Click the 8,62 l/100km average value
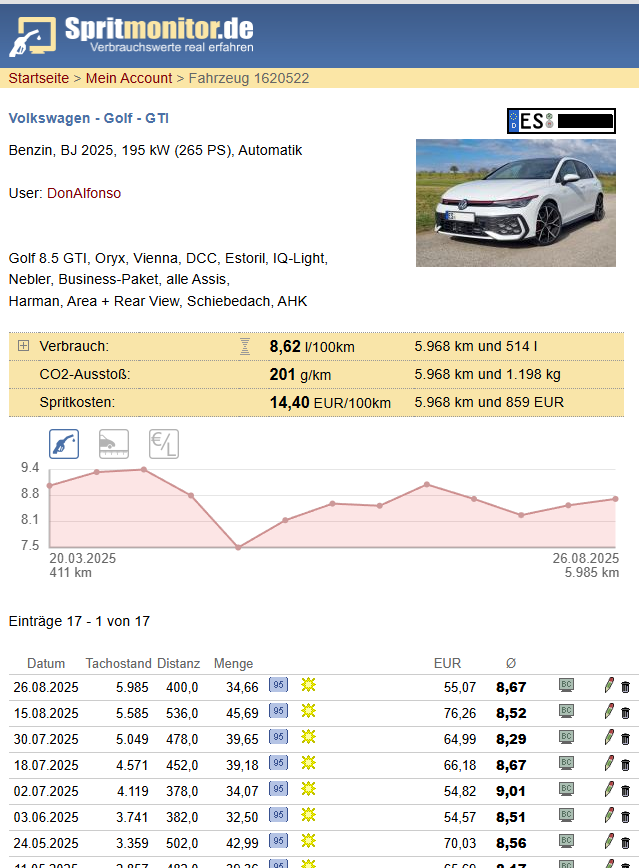The height and width of the screenshot is (868, 639). coord(312,347)
